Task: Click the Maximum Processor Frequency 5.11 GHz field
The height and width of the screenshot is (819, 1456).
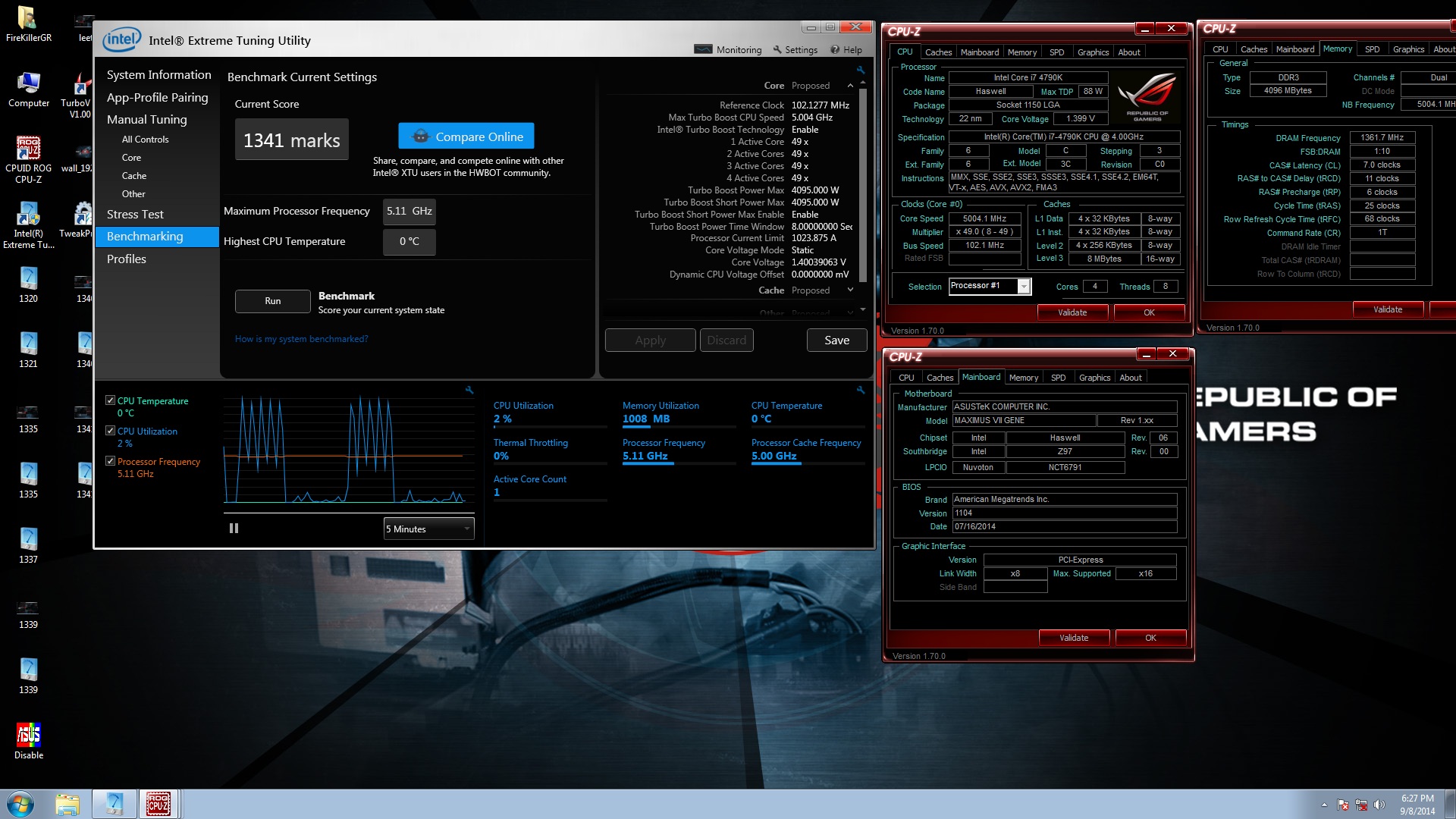Action: pyautogui.click(x=409, y=212)
